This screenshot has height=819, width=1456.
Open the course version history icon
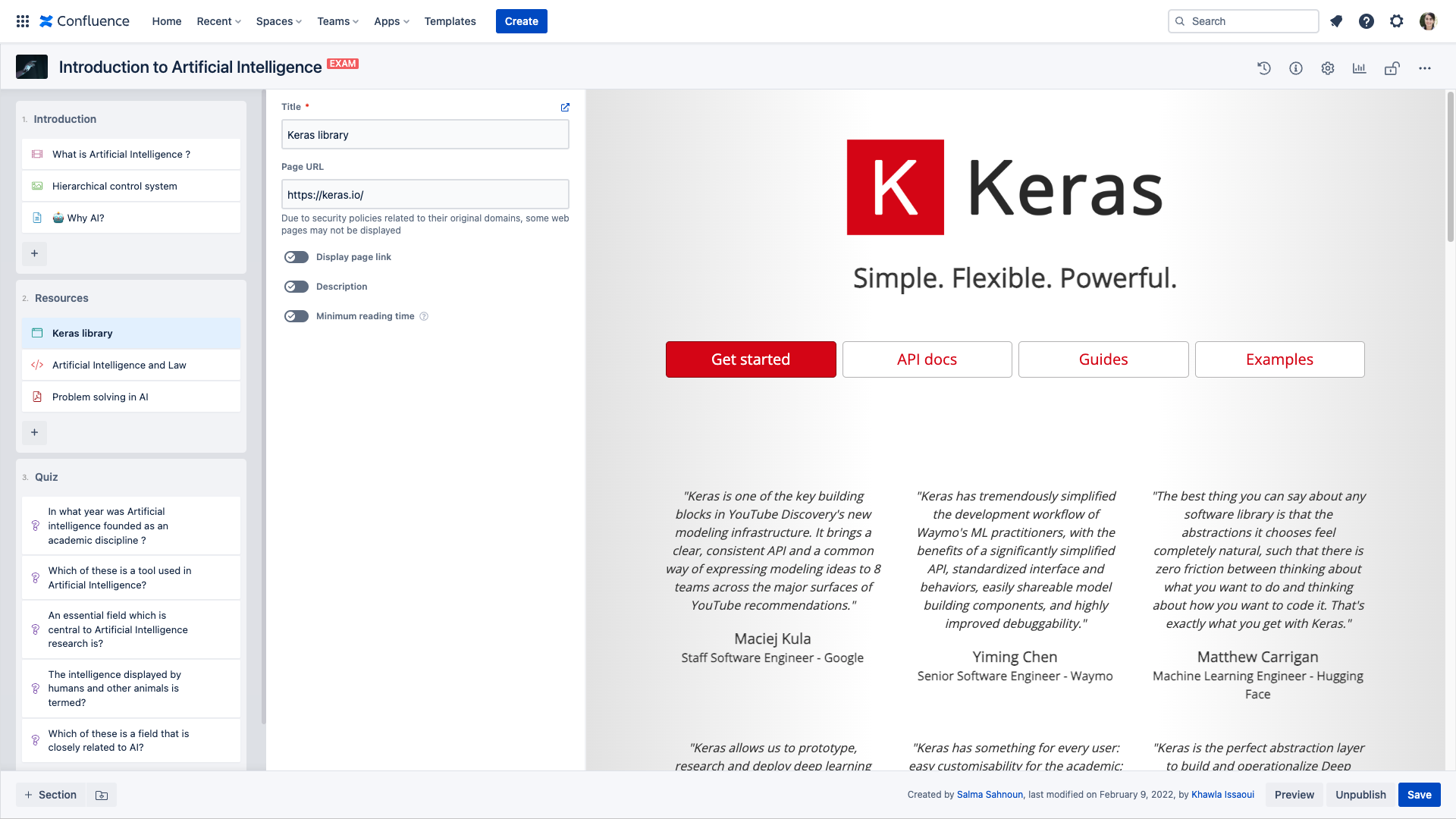(x=1264, y=68)
